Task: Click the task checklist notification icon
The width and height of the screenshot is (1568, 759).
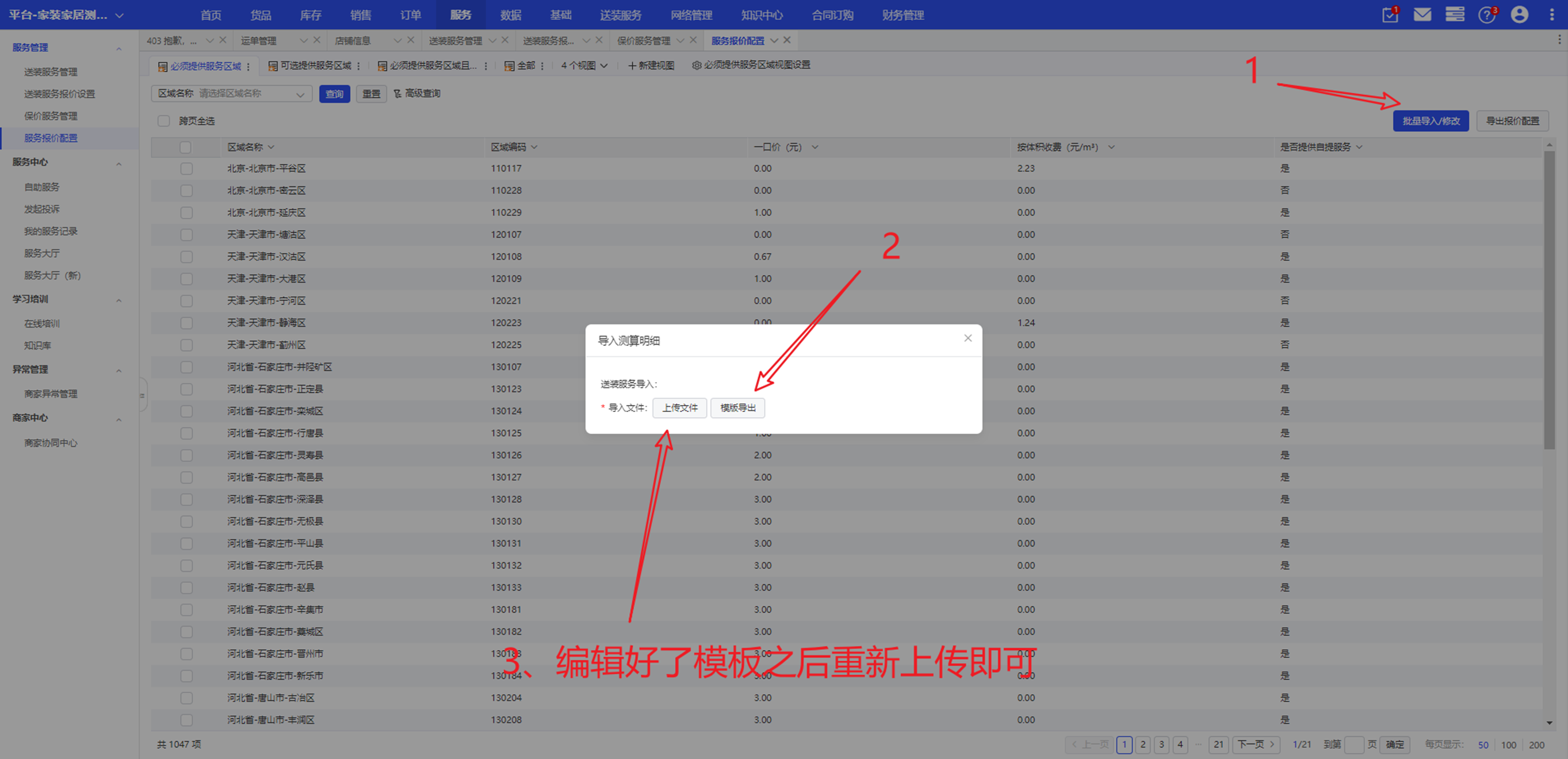Action: click(x=1390, y=14)
